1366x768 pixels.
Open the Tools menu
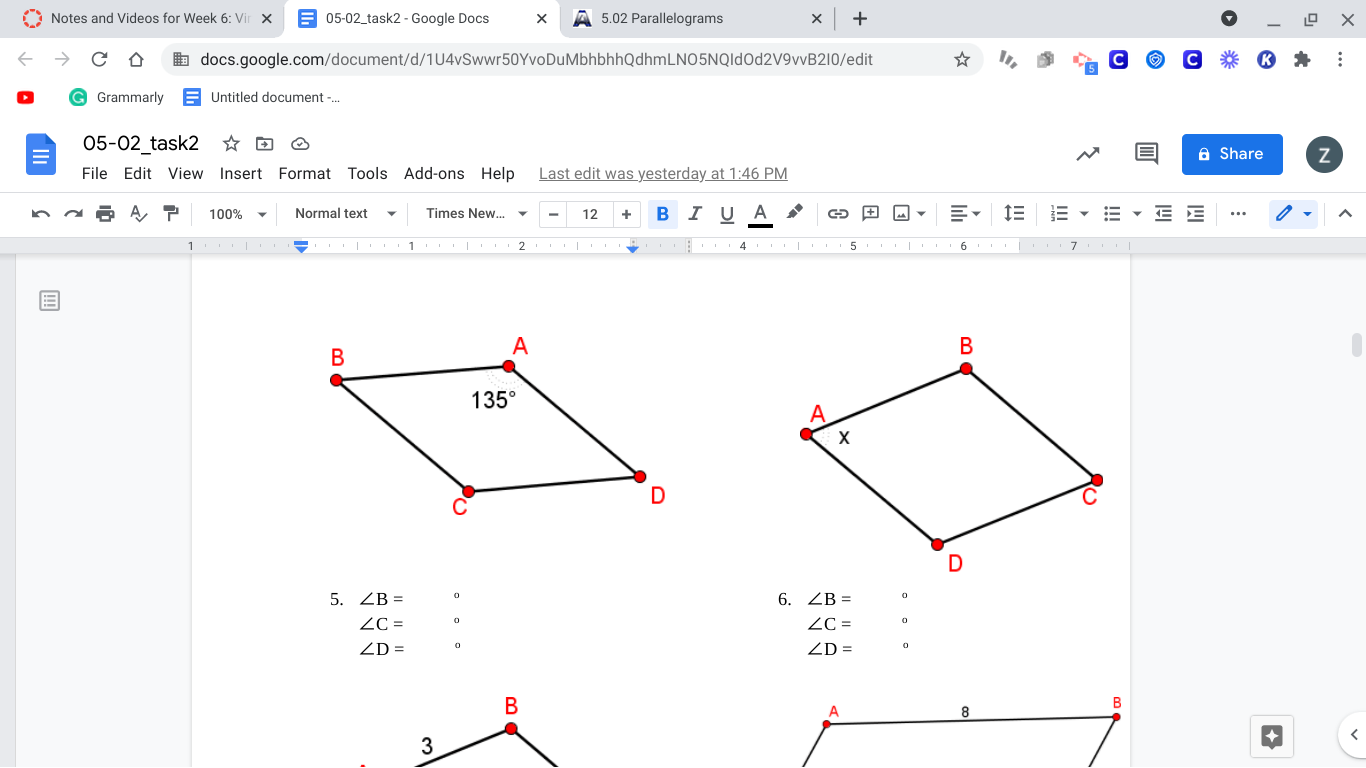pos(367,173)
